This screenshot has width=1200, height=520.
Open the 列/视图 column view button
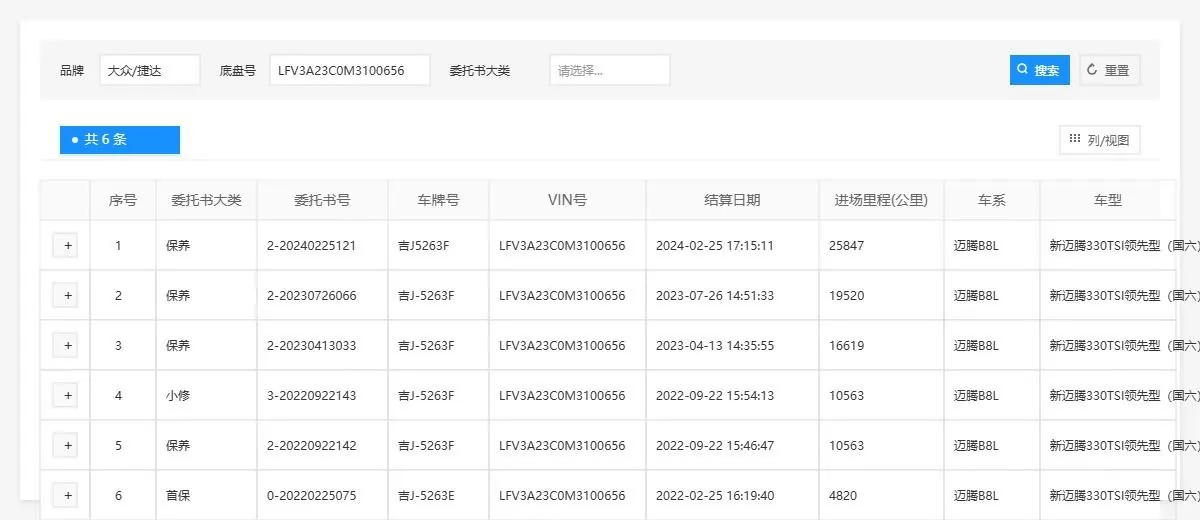[1099, 140]
